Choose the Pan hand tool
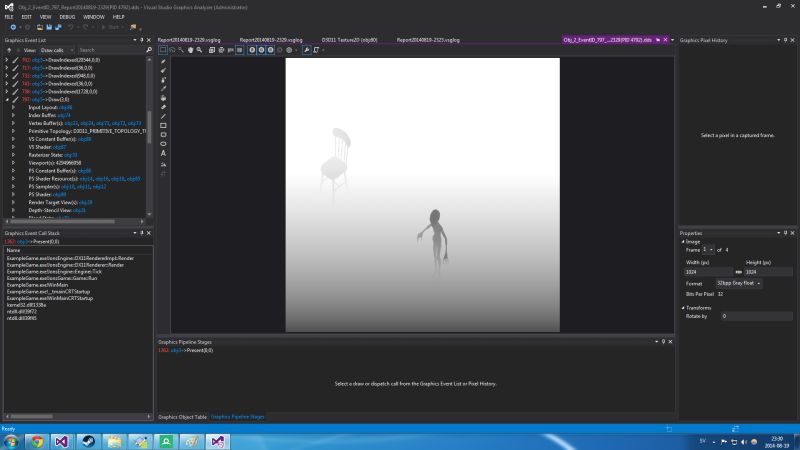The image size is (800, 450). [x=190, y=50]
